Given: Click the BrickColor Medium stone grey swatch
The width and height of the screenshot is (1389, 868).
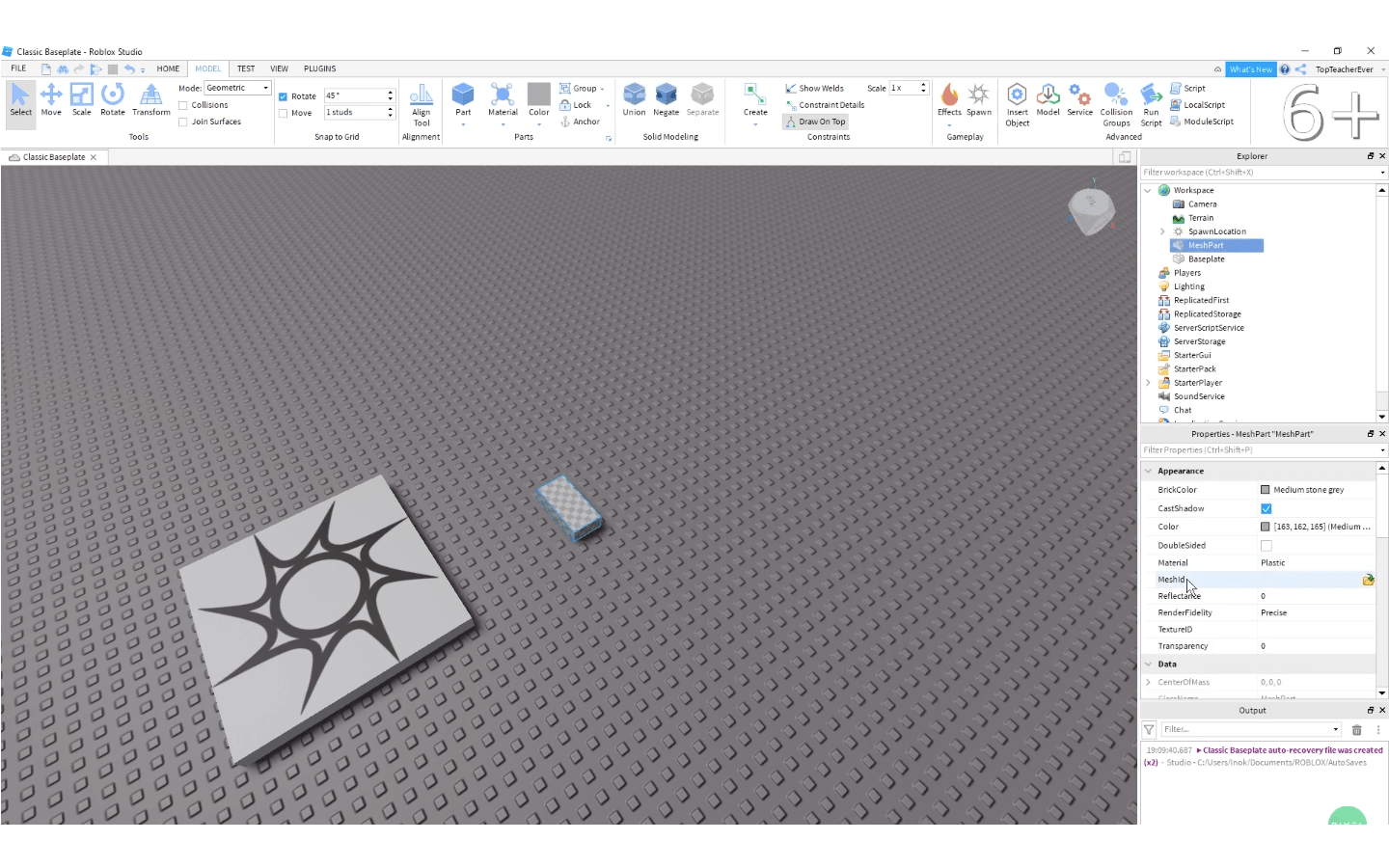Looking at the screenshot, I should coord(1266,490).
